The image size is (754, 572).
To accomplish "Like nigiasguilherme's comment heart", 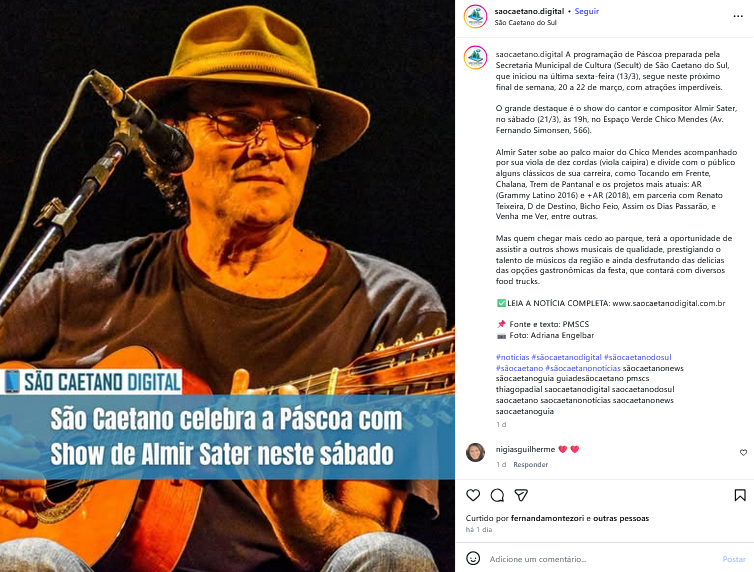I will [743, 452].
